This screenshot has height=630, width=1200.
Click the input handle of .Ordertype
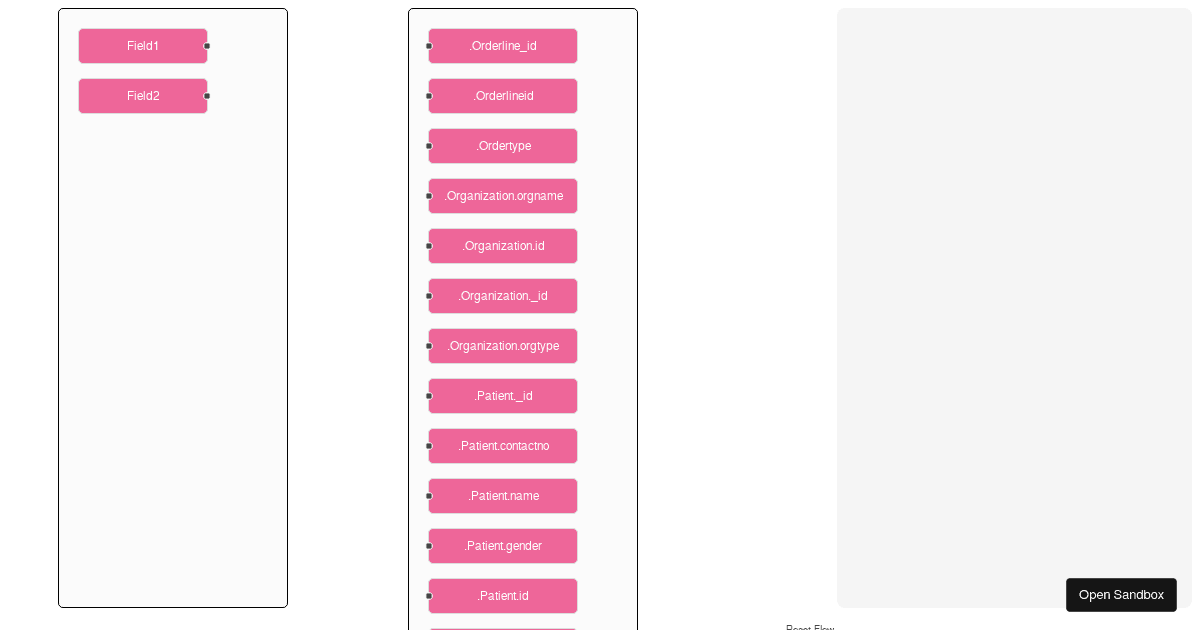click(x=429, y=146)
